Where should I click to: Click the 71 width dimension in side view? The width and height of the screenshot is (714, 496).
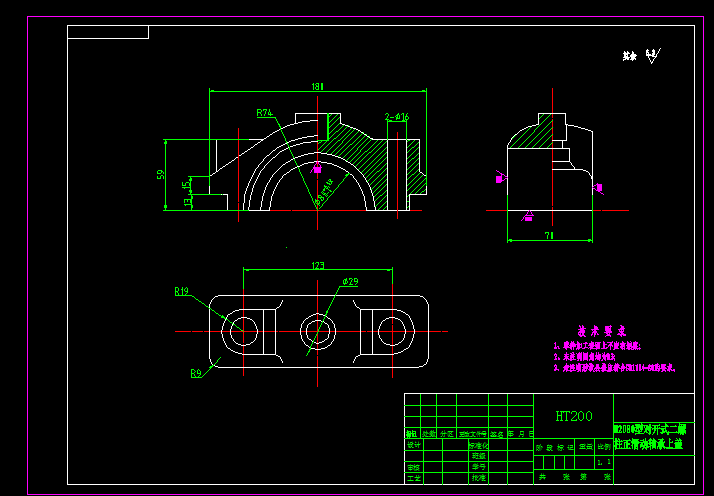click(550, 235)
